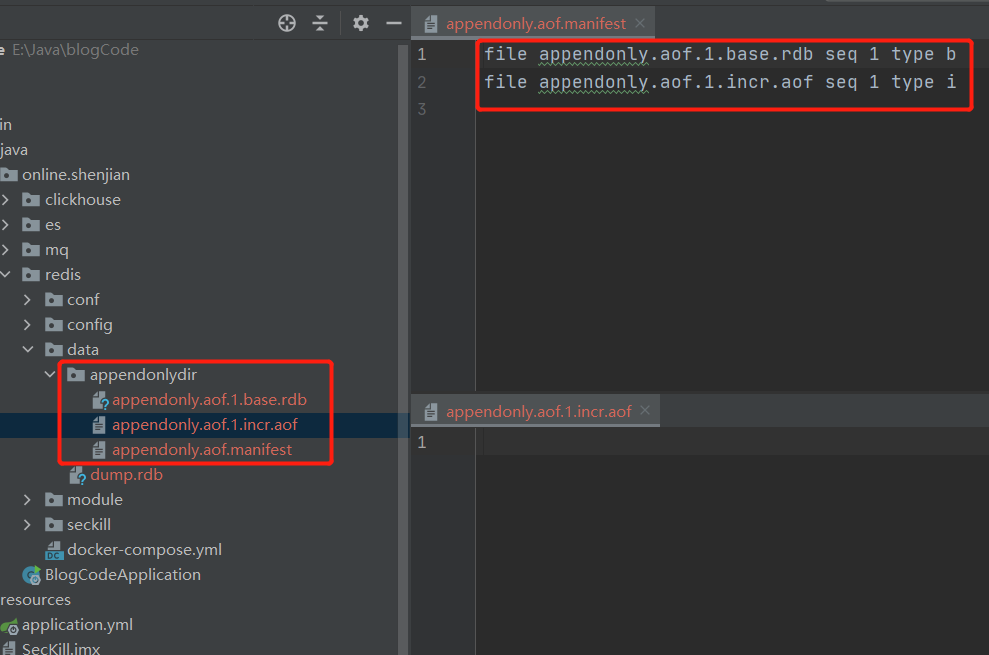Expand the config folder
Viewport: 989px width, 655px height.
(27, 325)
